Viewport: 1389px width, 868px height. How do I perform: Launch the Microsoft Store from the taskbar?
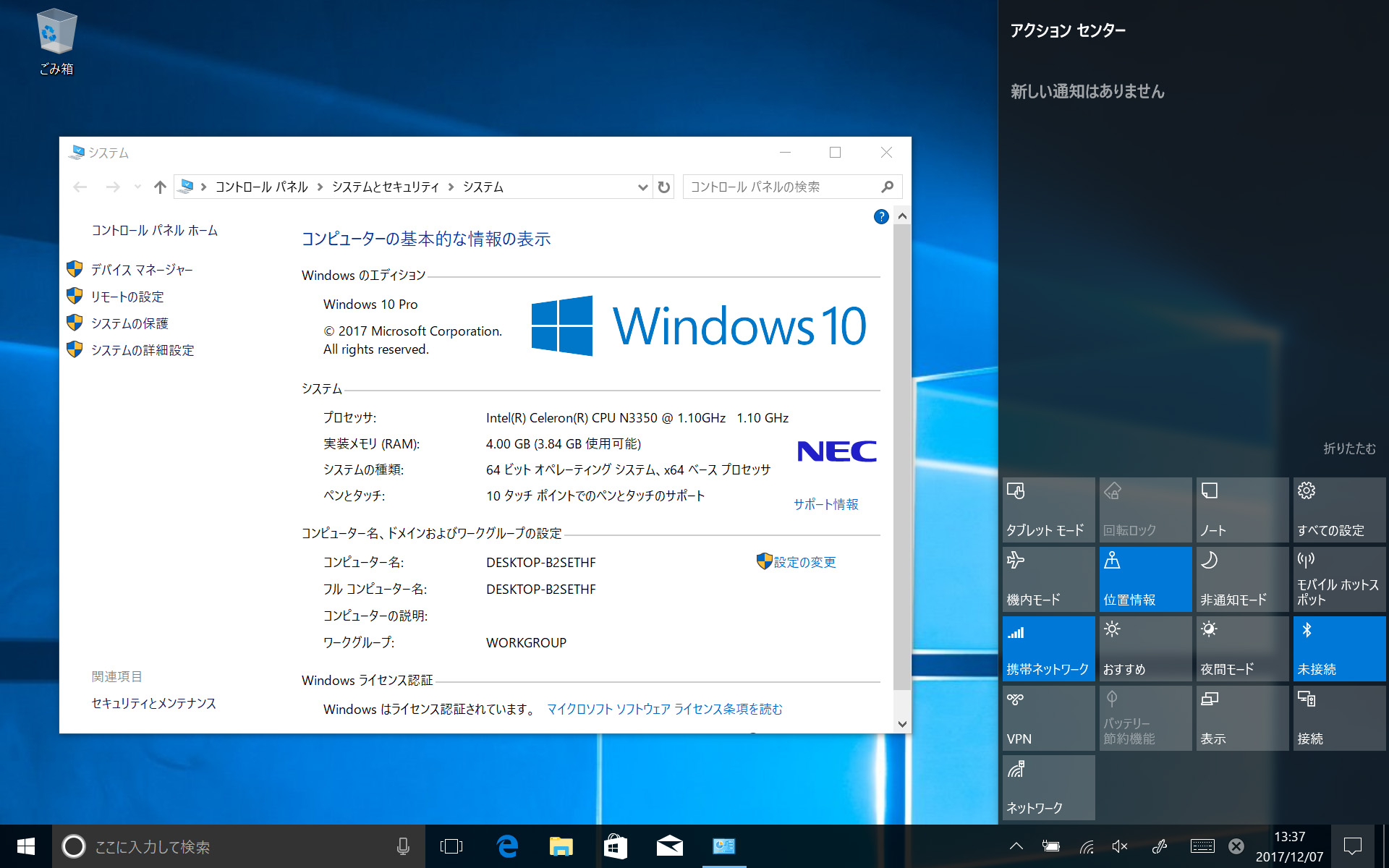(615, 846)
